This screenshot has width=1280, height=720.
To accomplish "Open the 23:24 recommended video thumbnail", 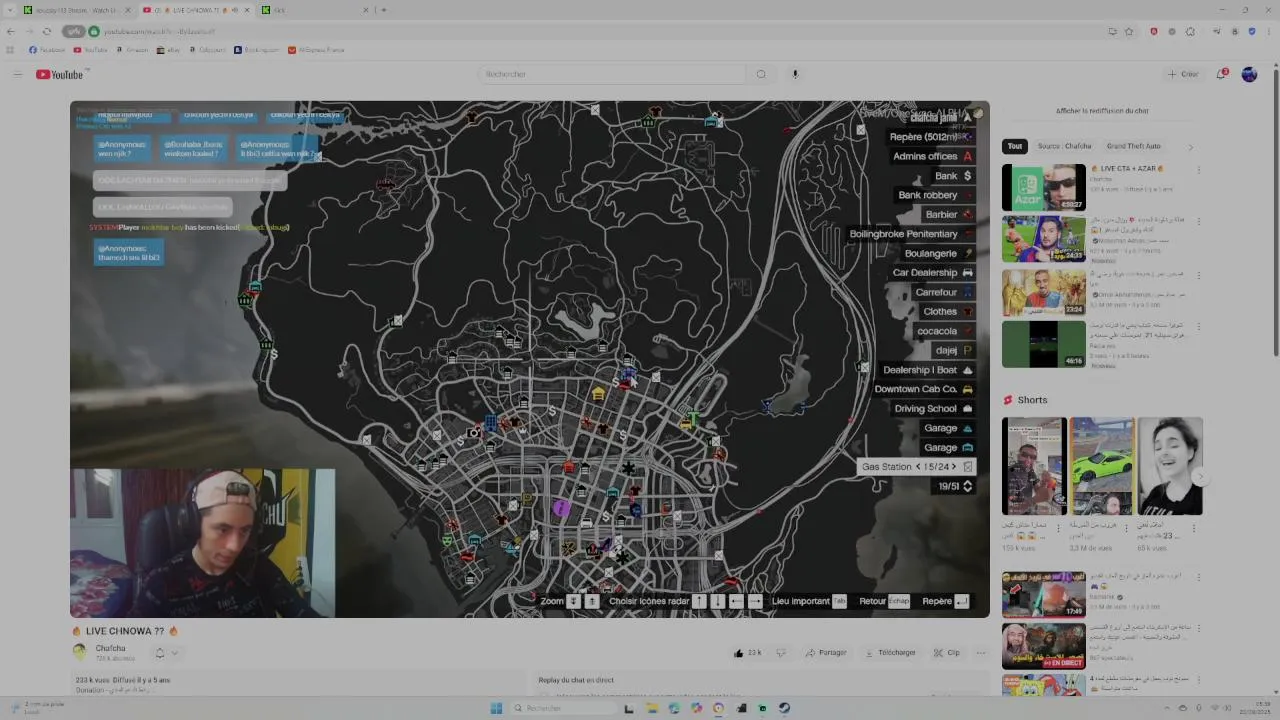I will (x=1043, y=291).
